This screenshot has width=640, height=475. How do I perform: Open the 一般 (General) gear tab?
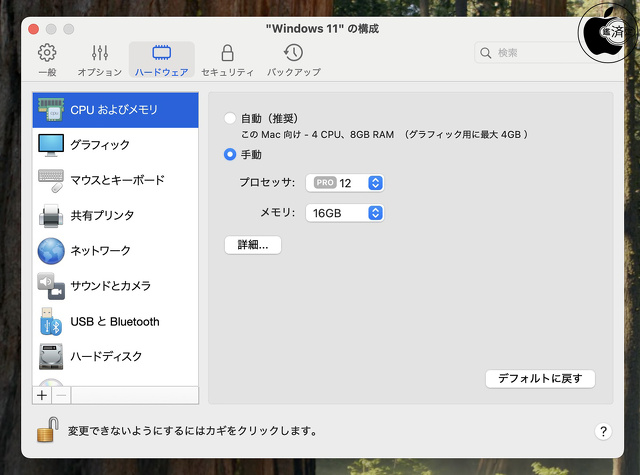[47, 60]
